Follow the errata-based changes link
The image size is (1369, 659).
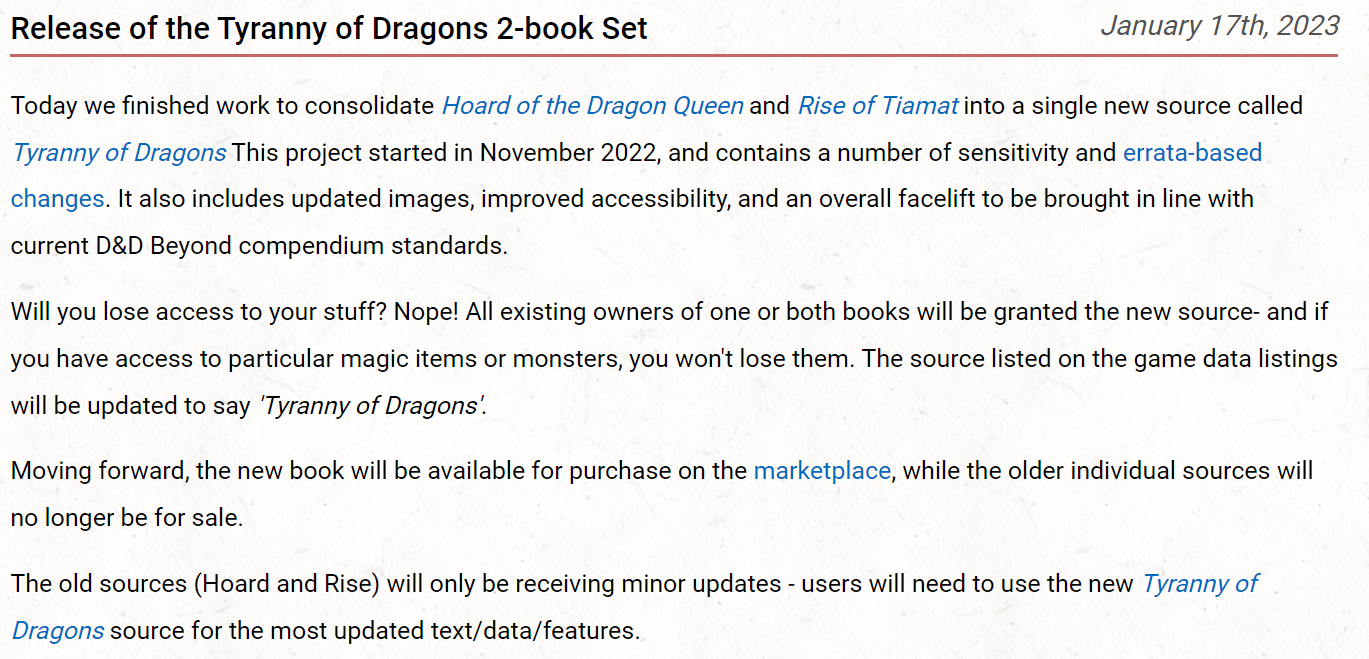pos(1192,153)
